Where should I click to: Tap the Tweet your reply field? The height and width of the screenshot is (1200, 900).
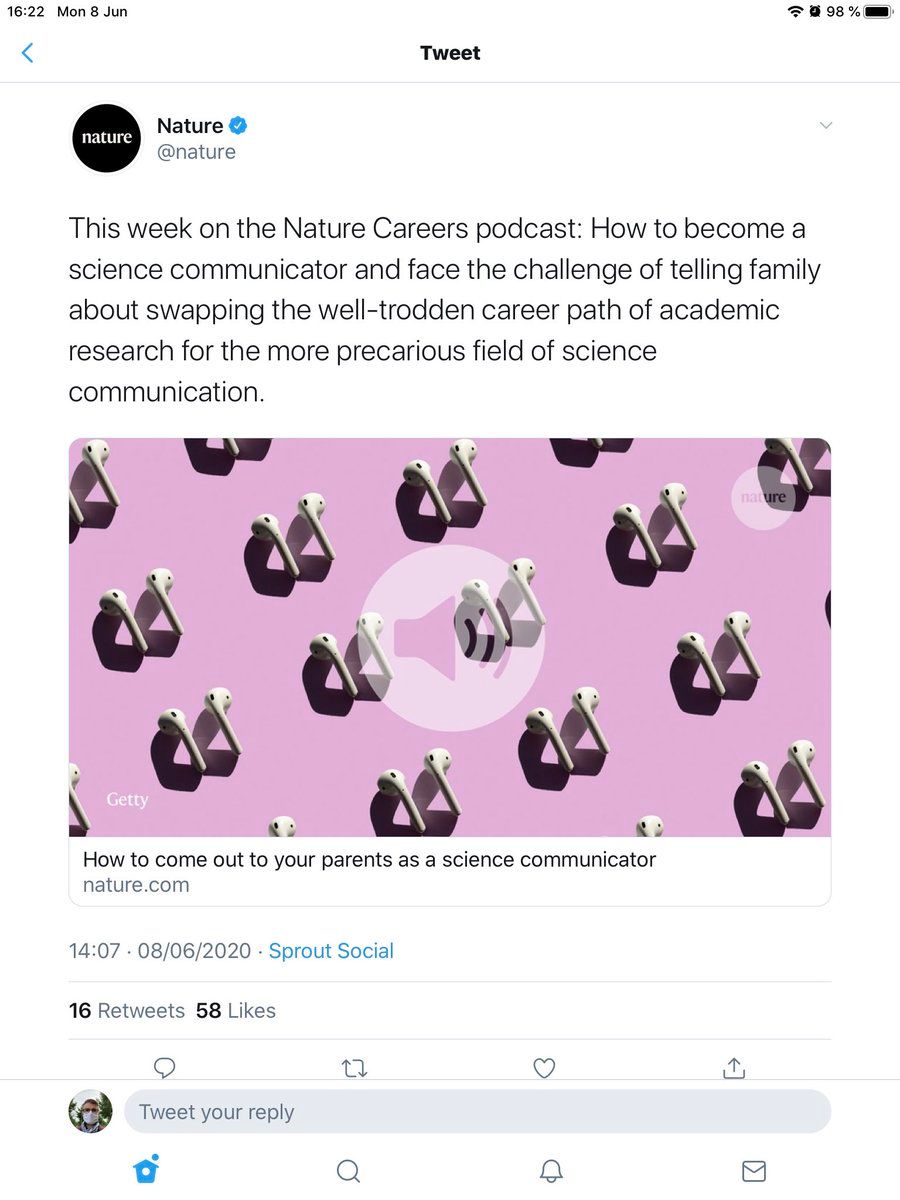[x=477, y=1112]
